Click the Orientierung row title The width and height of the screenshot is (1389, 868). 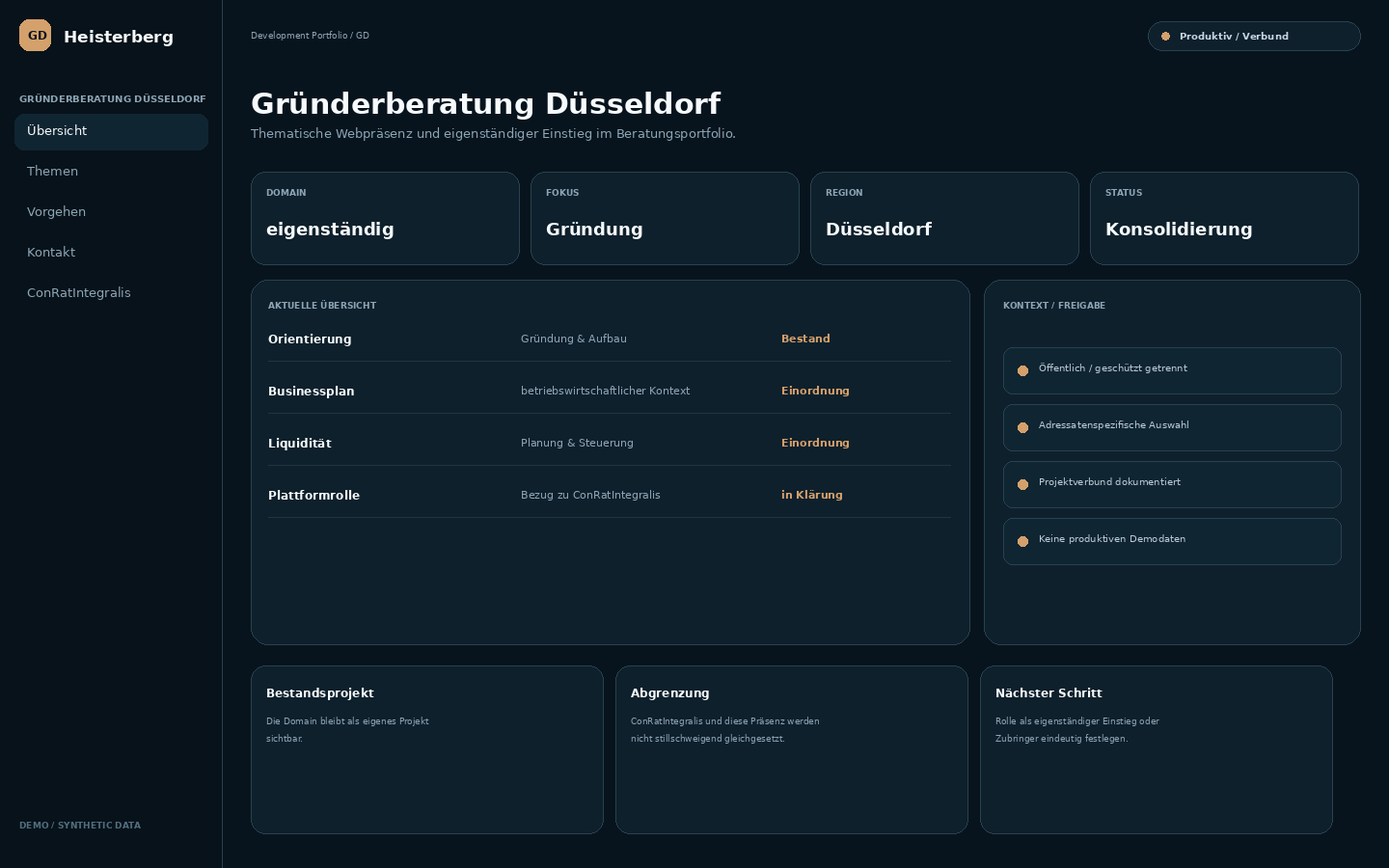tap(310, 339)
